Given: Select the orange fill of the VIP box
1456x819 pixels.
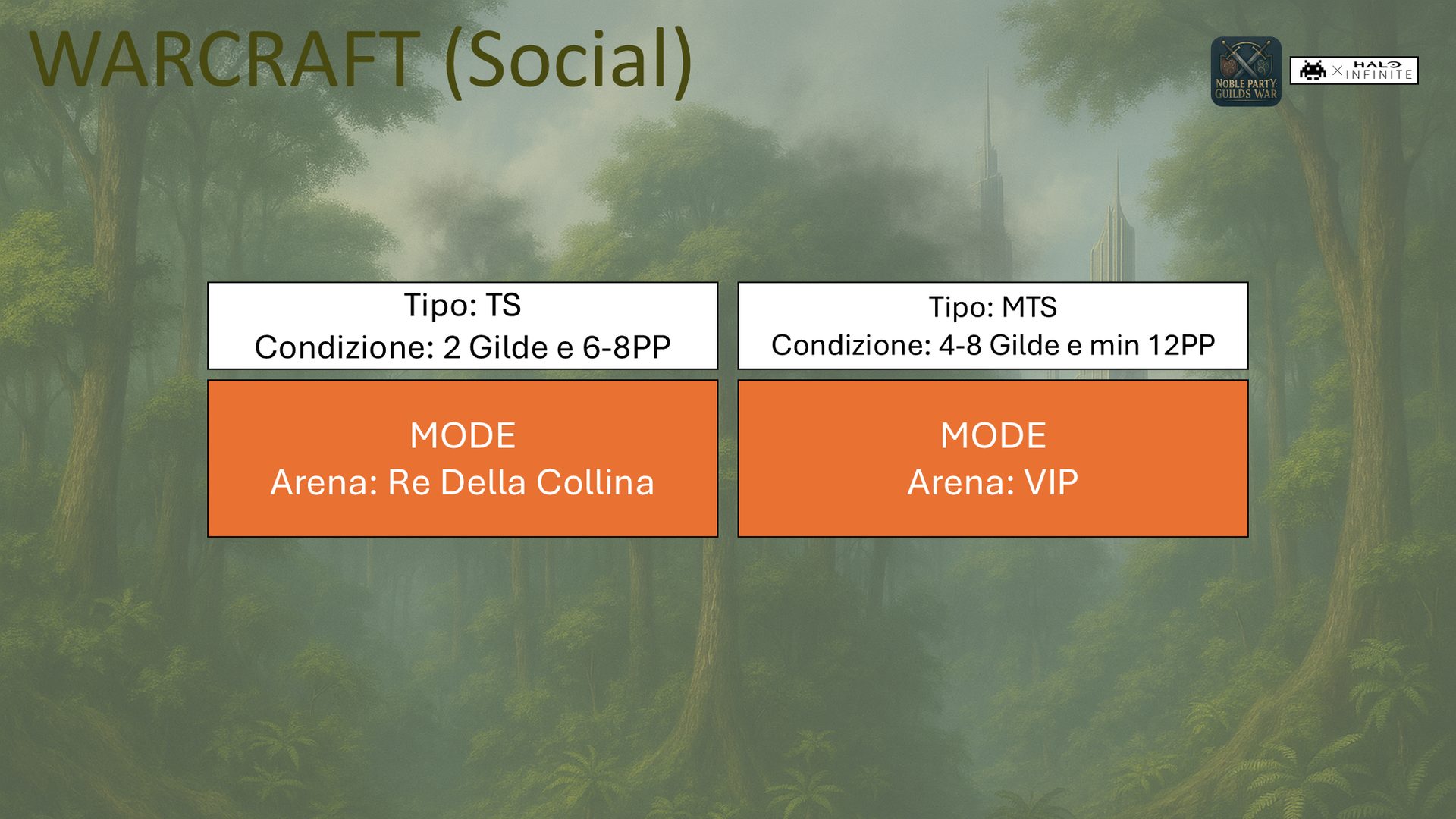Looking at the screenshot, I should click(993, 459).
